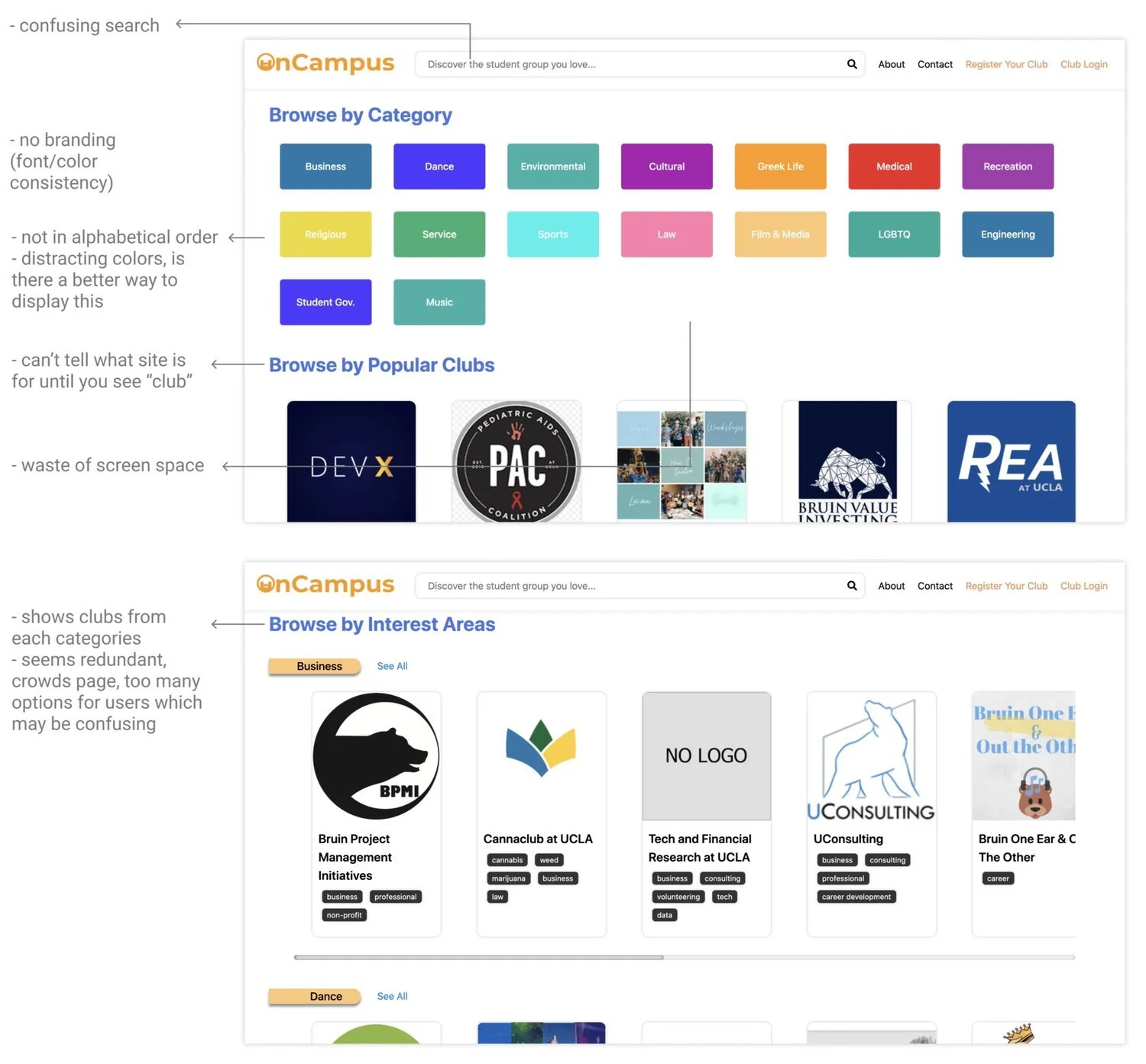Select the Medical category tile

894,167
